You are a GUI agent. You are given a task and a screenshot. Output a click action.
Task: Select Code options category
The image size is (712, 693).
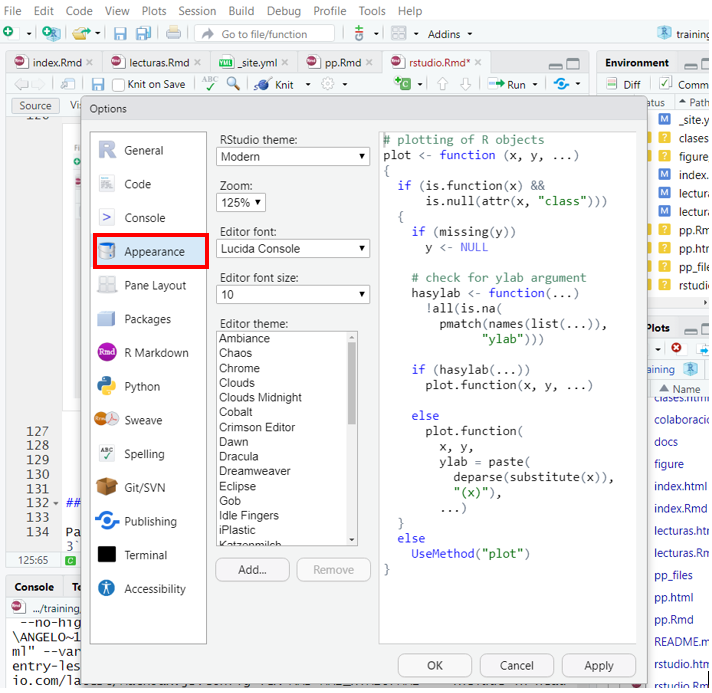(148, 184)
